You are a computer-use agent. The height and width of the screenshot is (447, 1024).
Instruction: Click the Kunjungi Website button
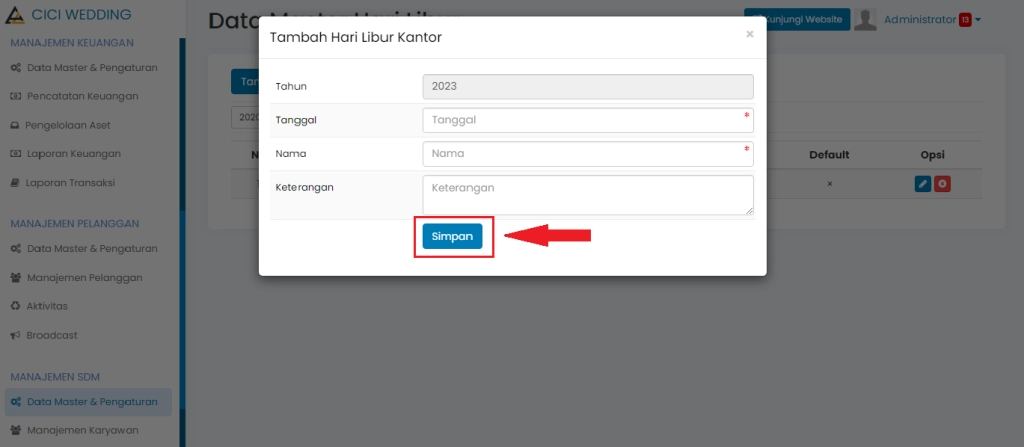click(797, 19)
